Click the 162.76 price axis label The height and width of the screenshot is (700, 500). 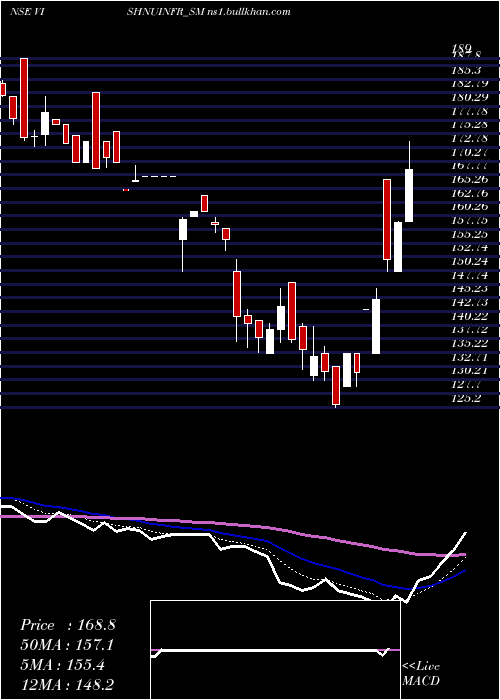(x=469, y=194)
